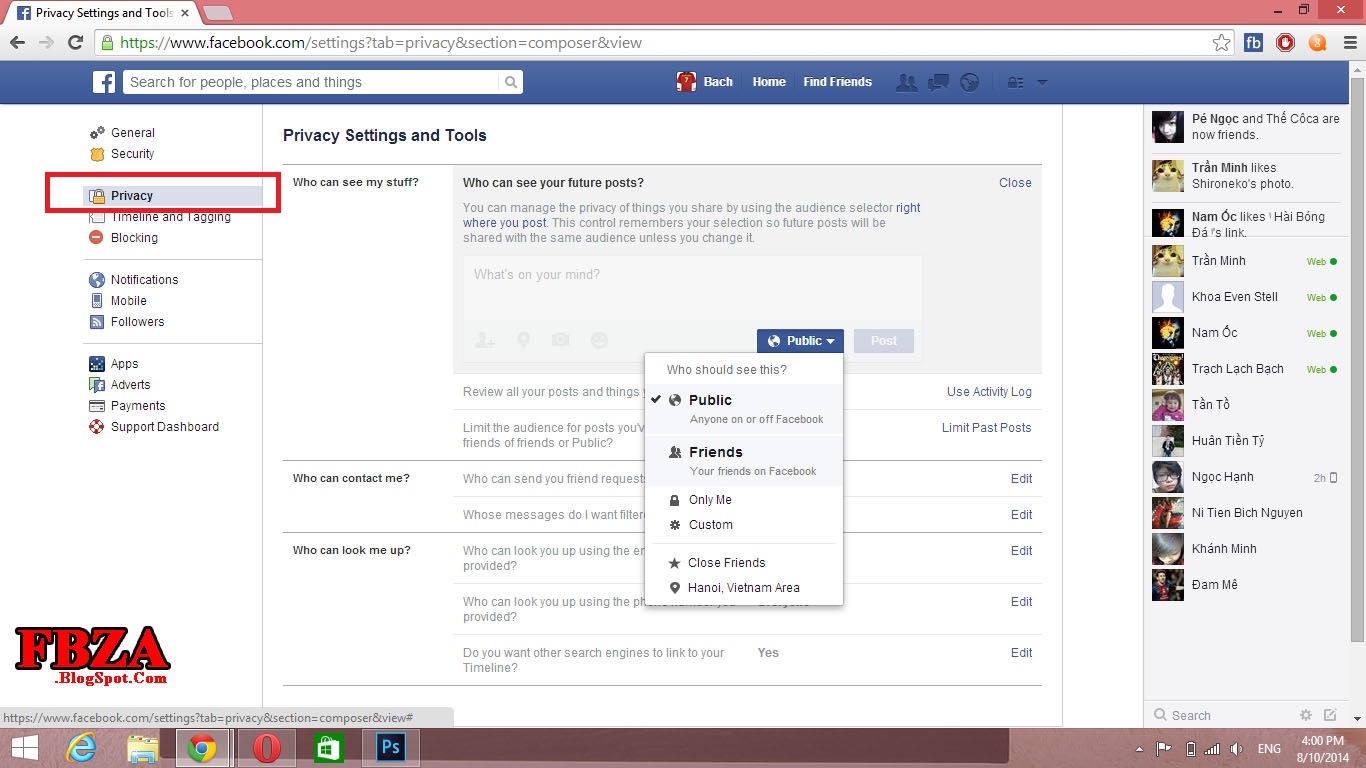Viewport: 1366px width, 768px height.
Task: Open the friend requests icon
Action: [907, 82]
